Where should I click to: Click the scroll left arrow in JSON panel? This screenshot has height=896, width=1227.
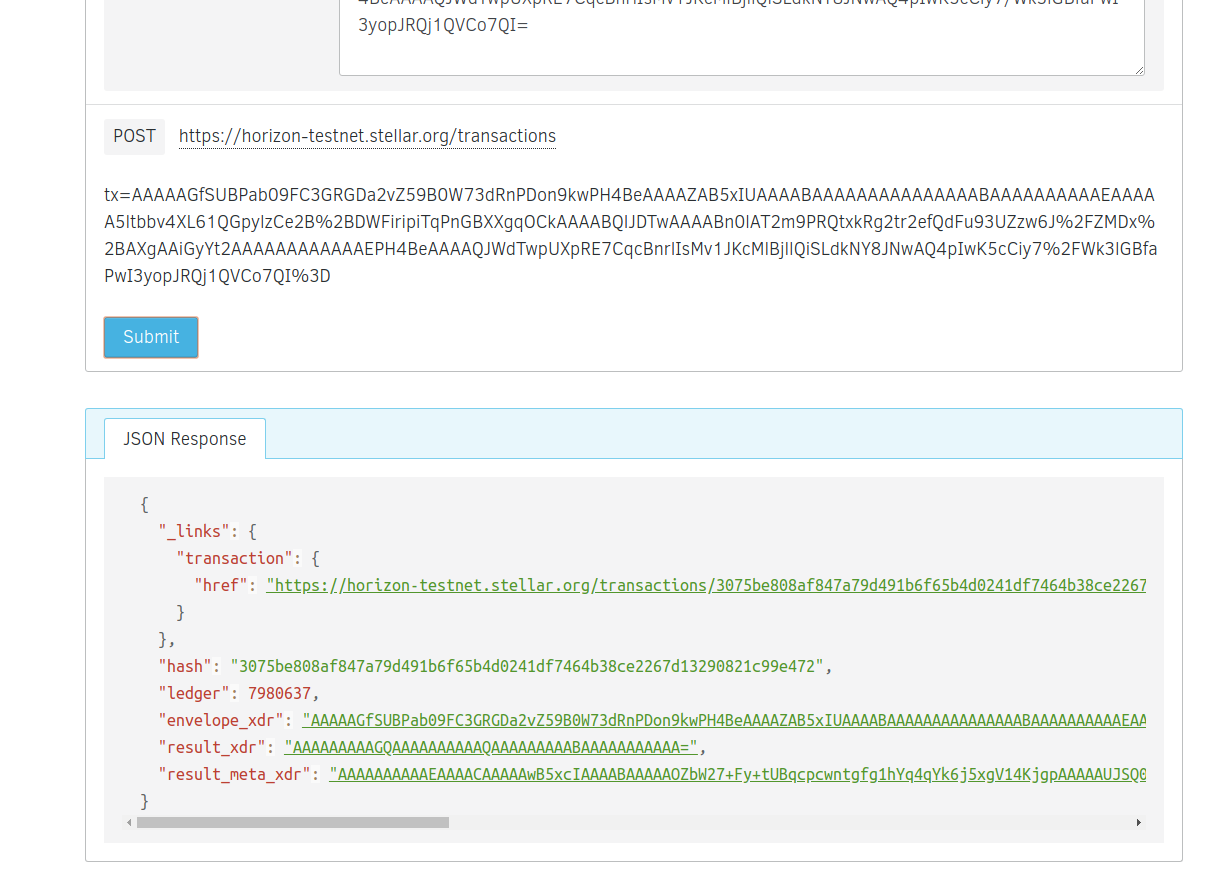pyautogui.click(x=128, y=822)
